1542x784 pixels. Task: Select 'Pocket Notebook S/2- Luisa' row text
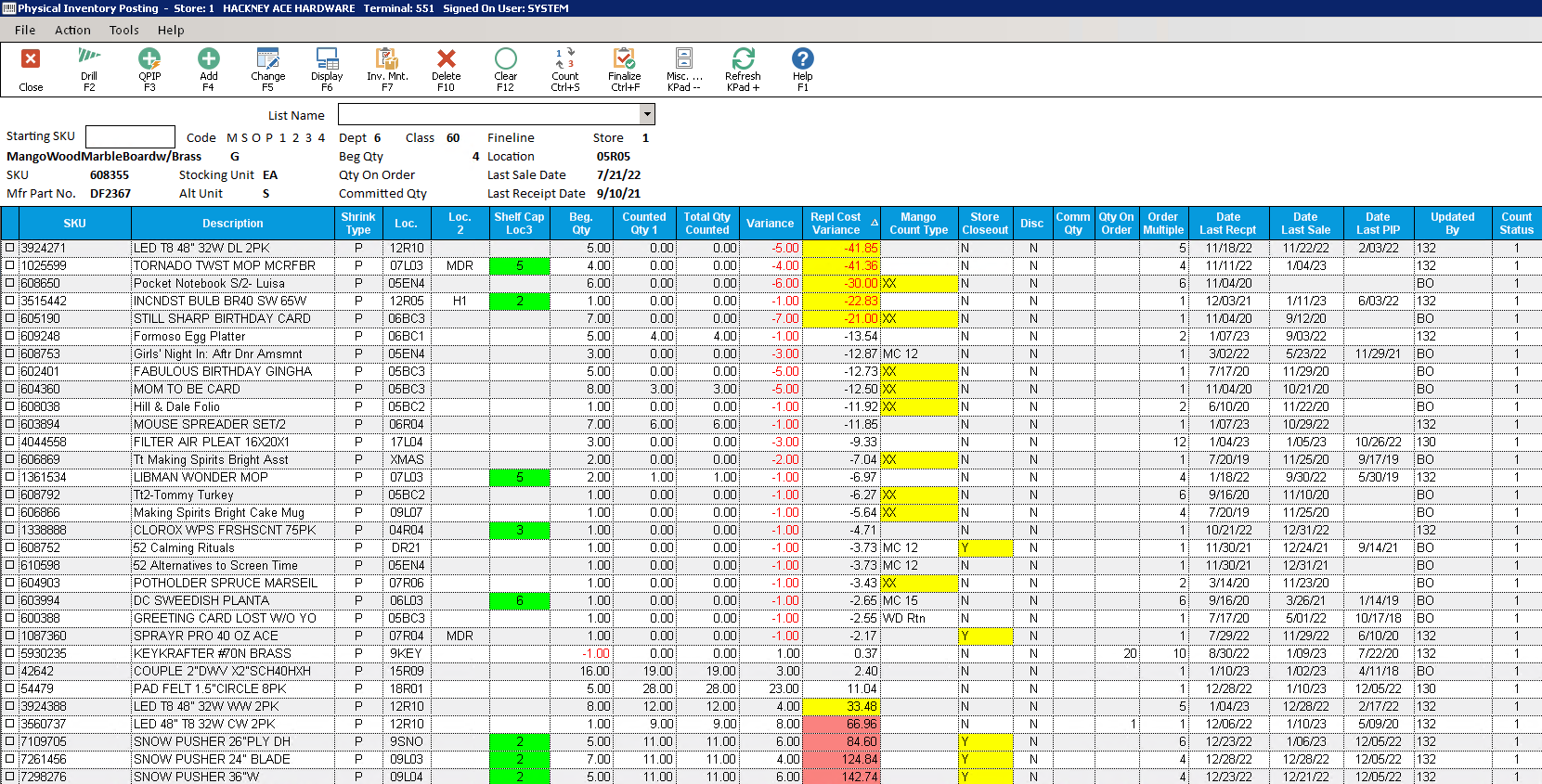209,283
